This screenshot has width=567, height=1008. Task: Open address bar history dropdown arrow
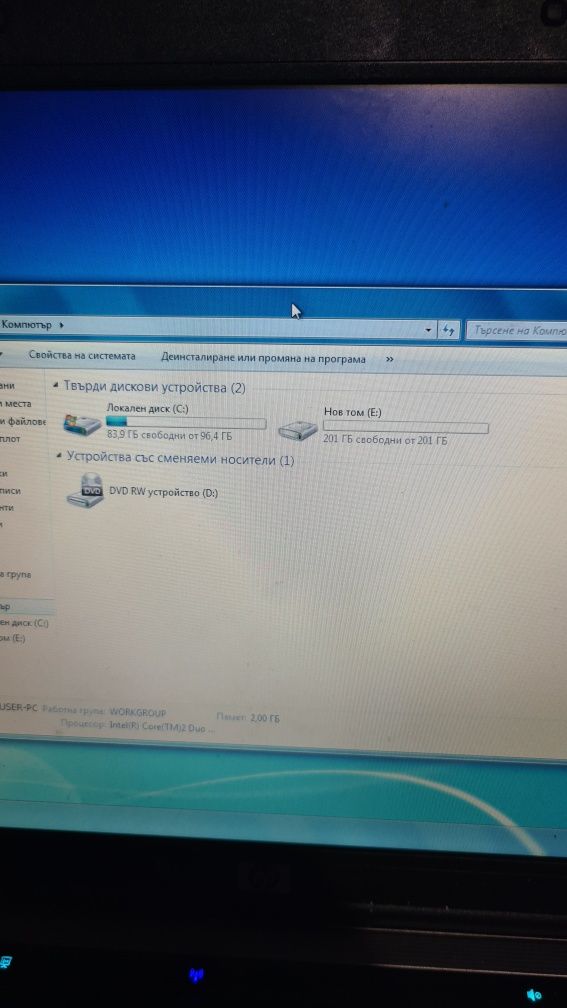point(429,330)
